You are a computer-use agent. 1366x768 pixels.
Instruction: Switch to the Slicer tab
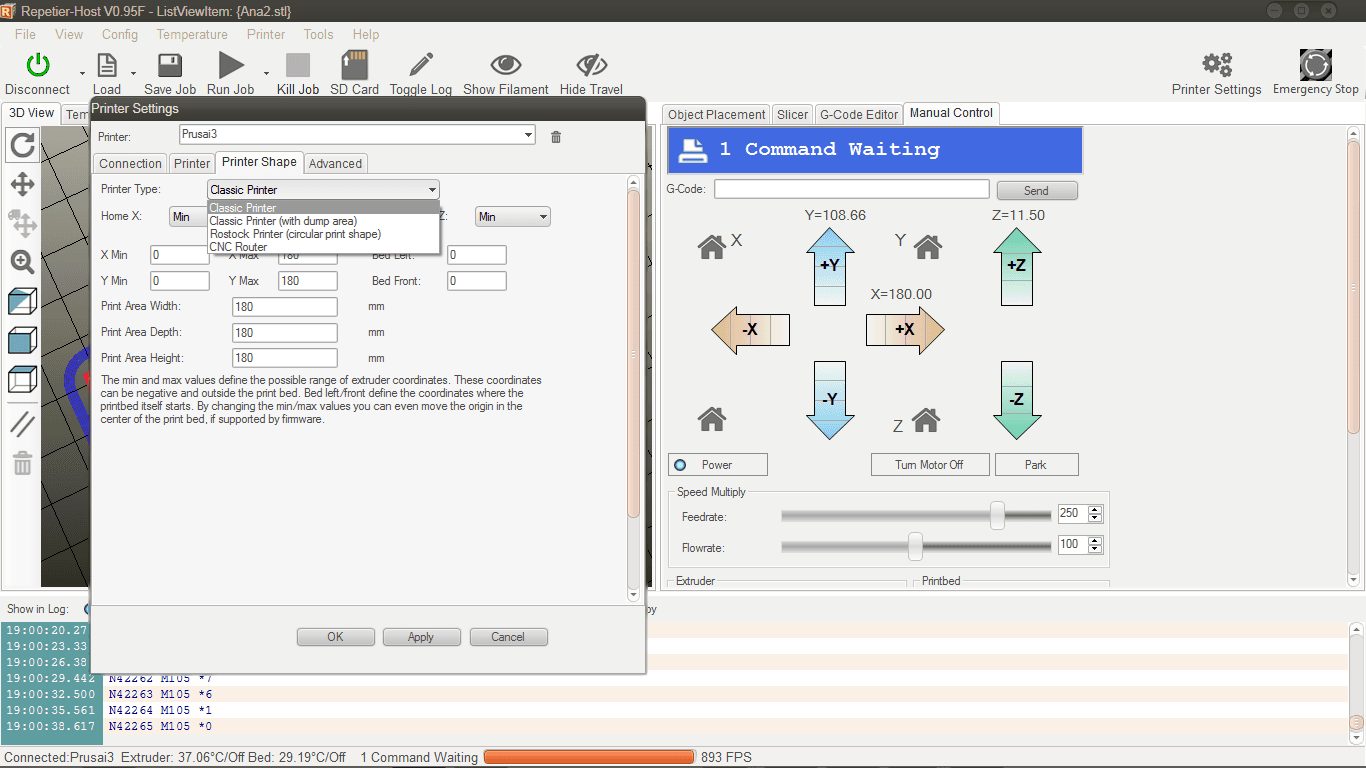coord(792,114)
